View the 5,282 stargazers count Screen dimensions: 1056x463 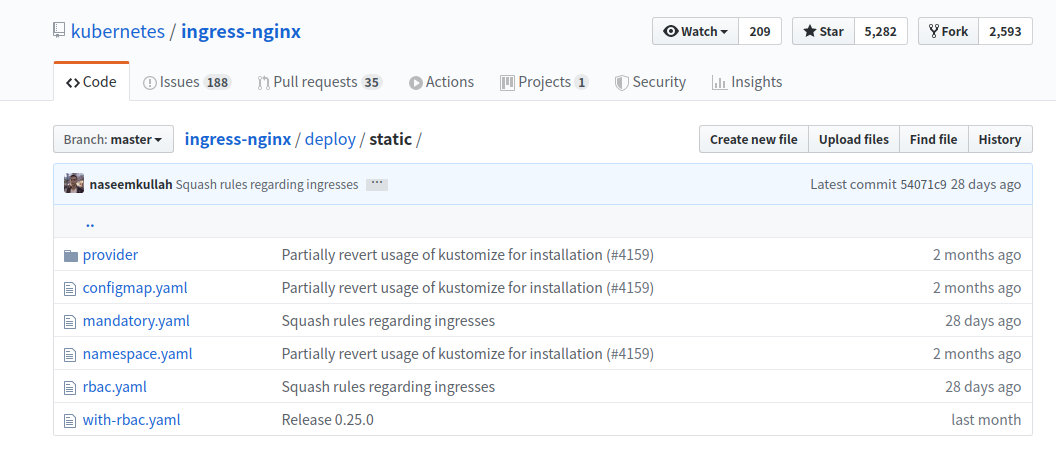880,31
